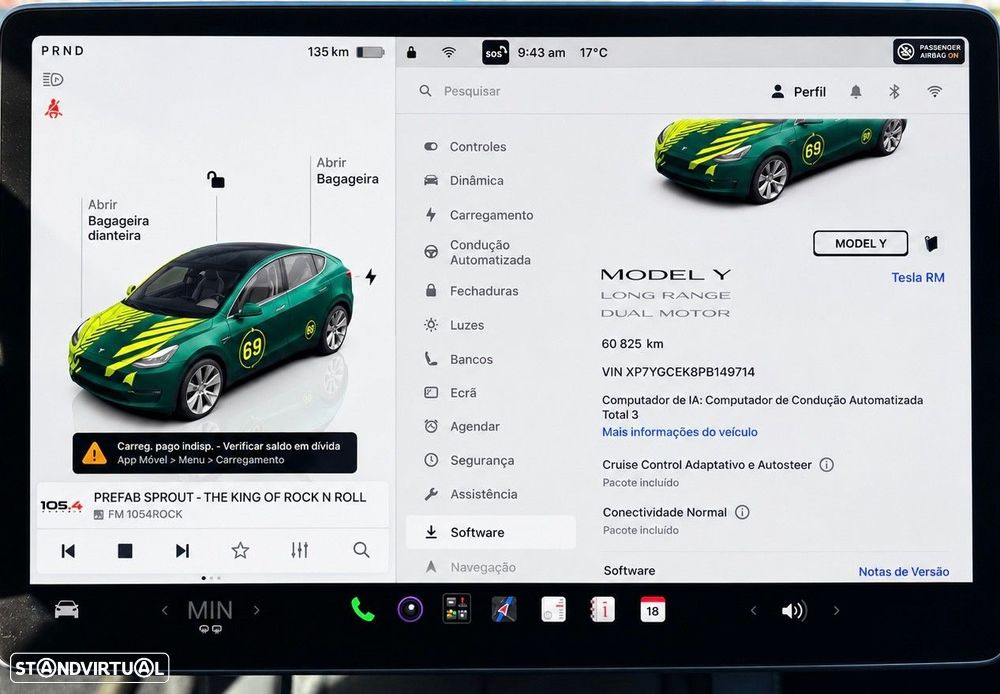Image resolution: width=1000 pixels, height=694 pixels.
Task: Open the arcade toybox app icon
Action: [x=457, y=609]
